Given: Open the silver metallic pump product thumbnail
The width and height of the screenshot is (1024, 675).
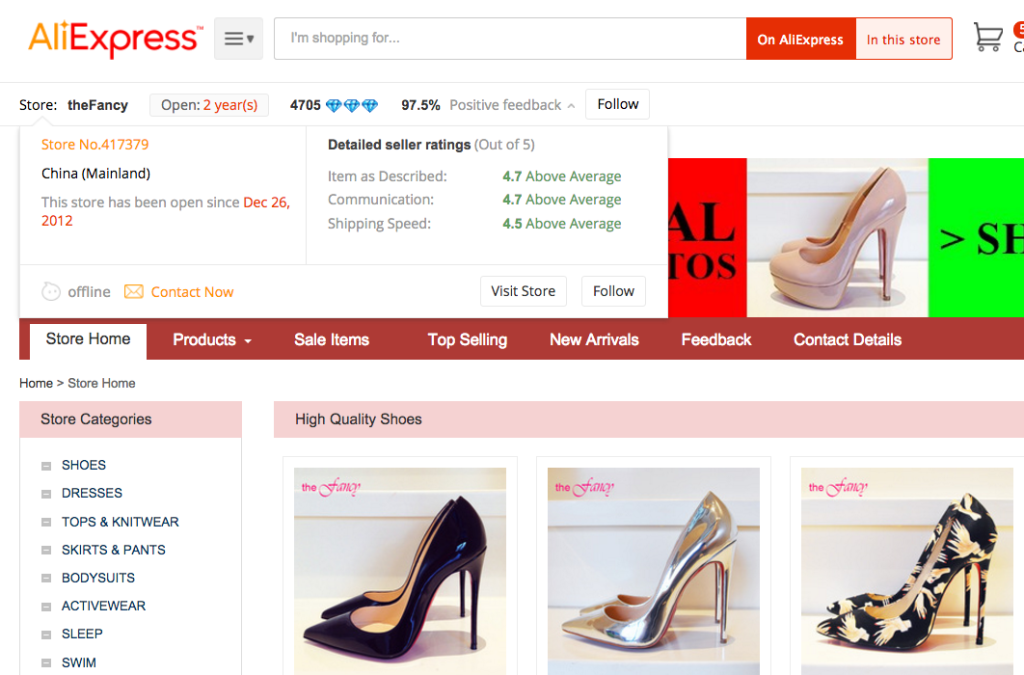Looking at the screenshot, I should click(x=654, y=571).
